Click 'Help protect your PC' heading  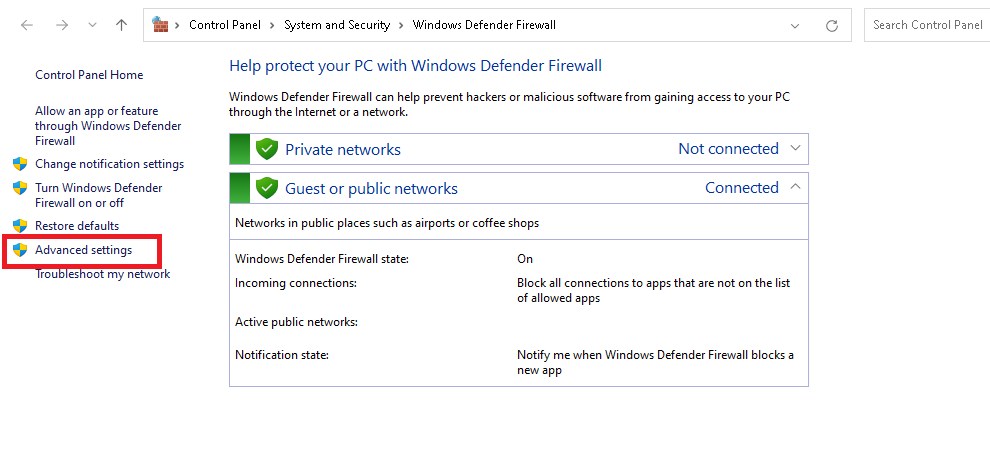[415, 66]
